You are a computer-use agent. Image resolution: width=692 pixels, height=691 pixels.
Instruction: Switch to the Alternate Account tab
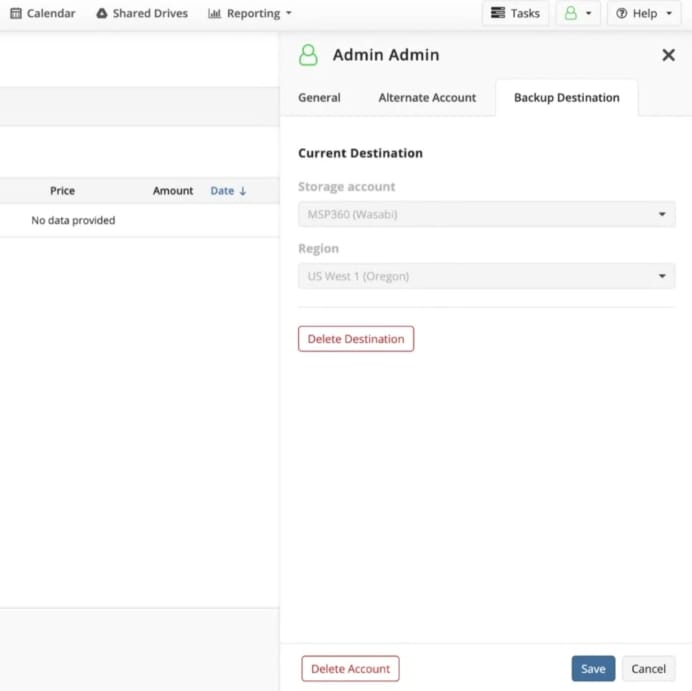(x=427, y=98)
